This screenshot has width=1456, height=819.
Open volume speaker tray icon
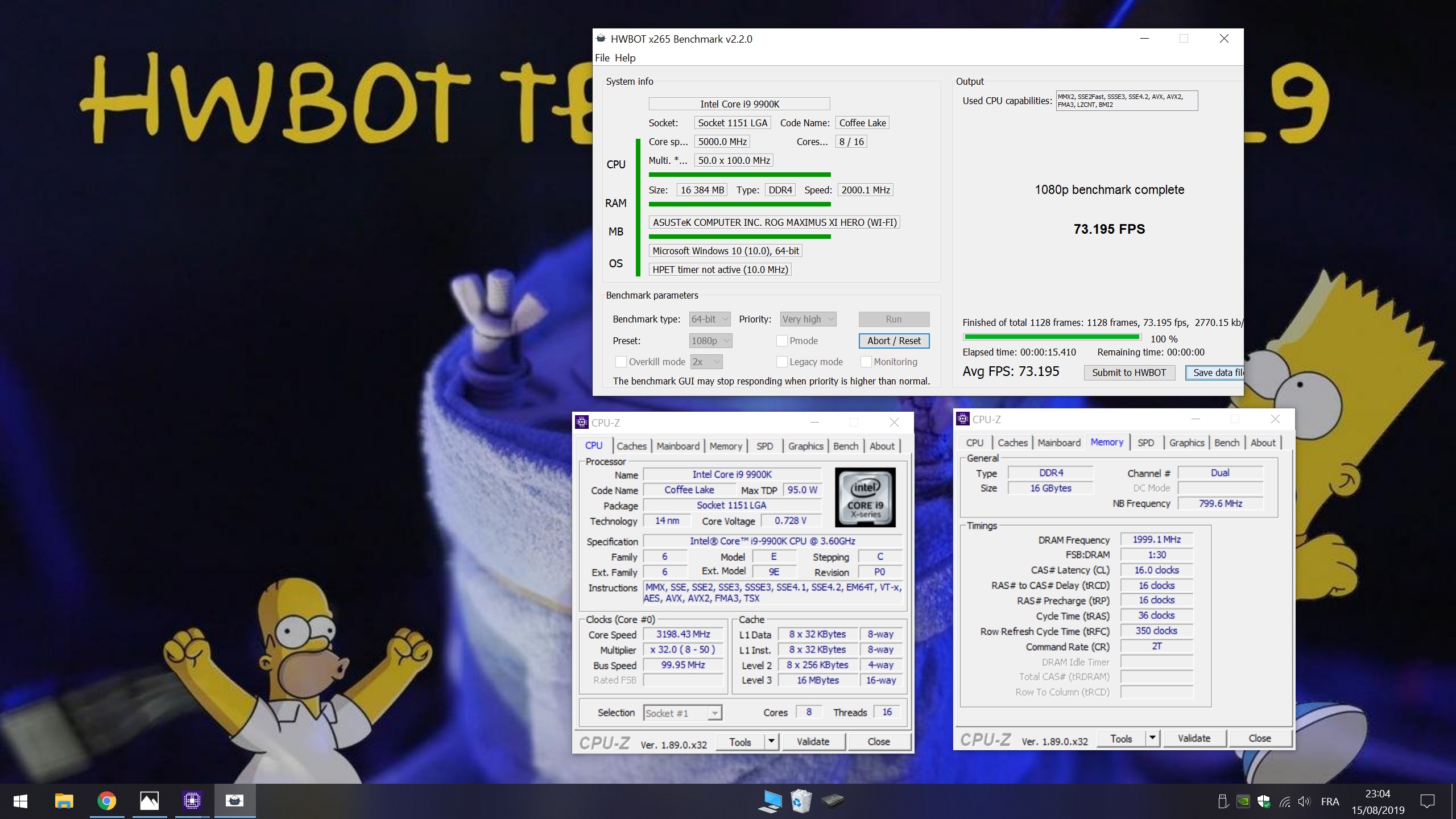(x=1305, y=801)
